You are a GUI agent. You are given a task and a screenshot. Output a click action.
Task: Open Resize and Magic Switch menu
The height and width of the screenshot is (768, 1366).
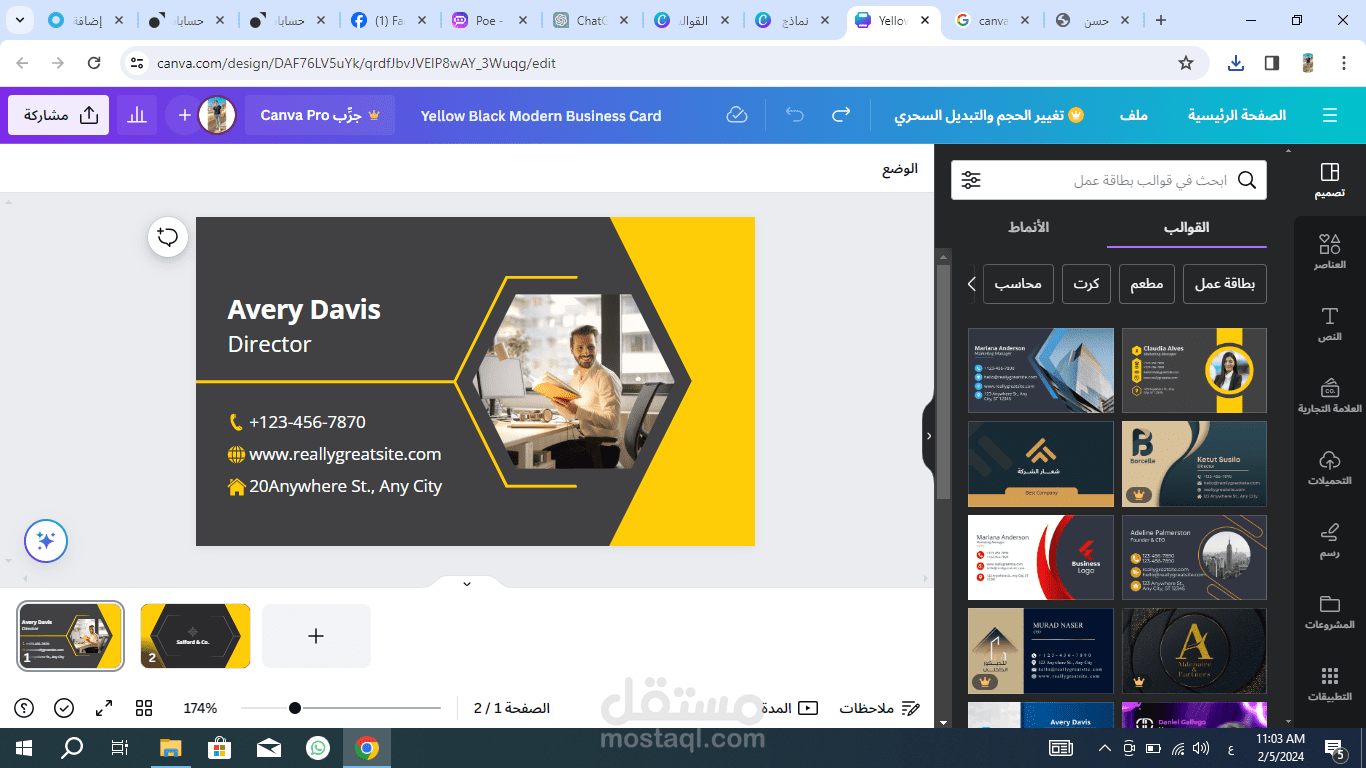click(988, 115)
